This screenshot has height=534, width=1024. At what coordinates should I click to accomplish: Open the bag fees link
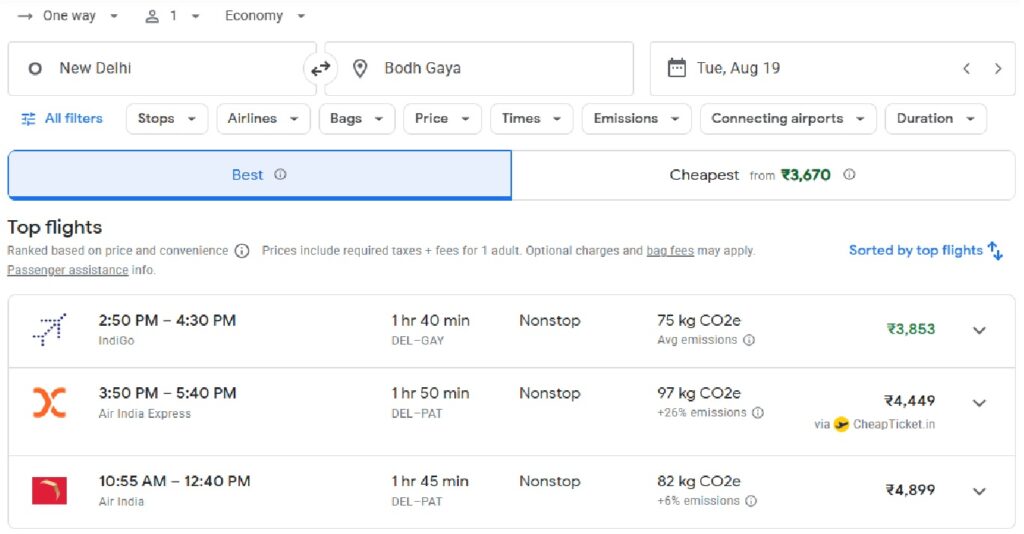pos(670,251)
